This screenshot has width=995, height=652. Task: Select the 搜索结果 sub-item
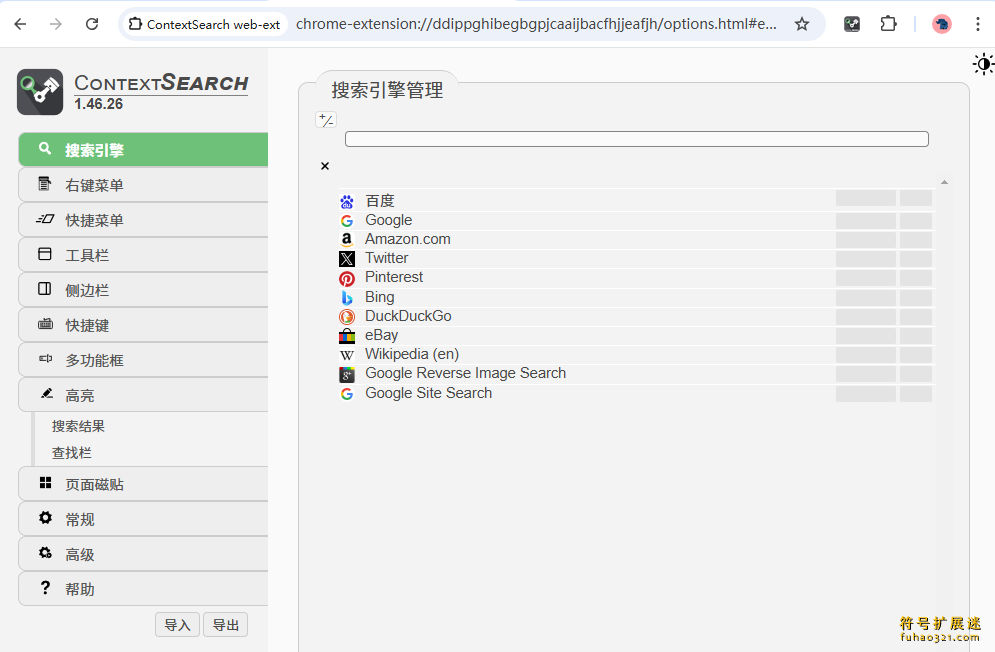[x=78, y=426]
